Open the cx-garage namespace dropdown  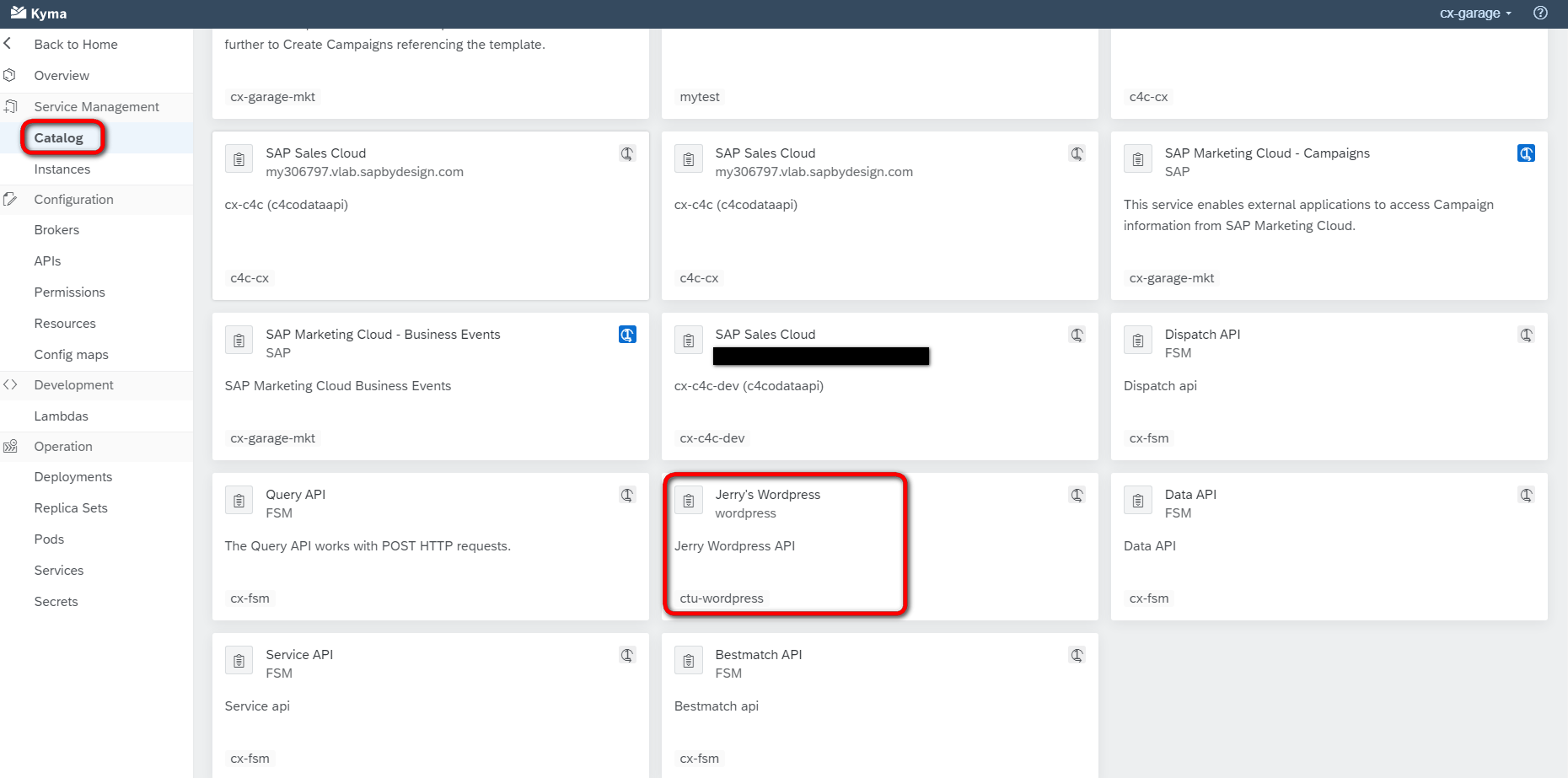point(1475,13)
